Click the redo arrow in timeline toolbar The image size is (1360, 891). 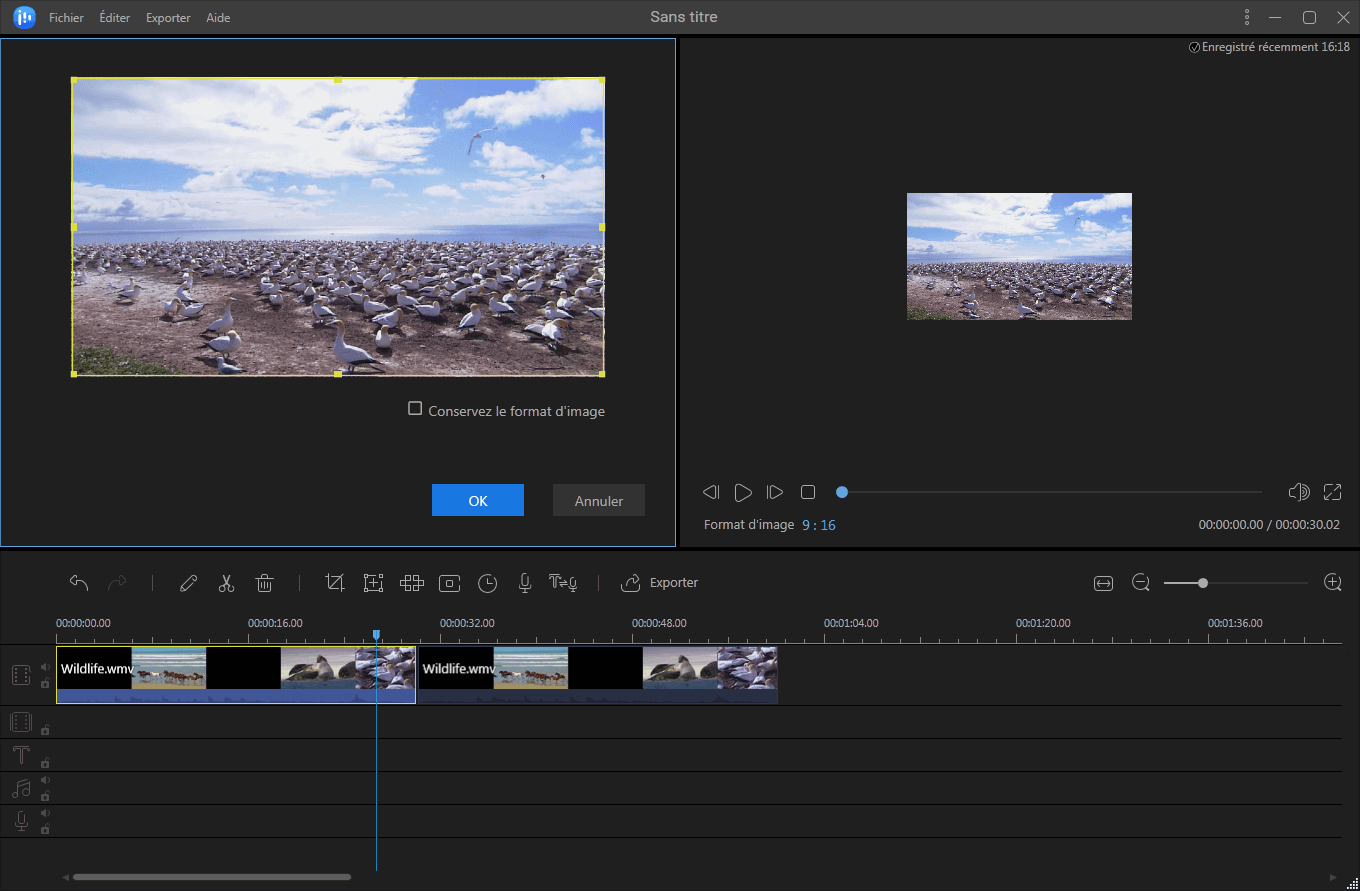pyautogui.click(x=117, y=583)
